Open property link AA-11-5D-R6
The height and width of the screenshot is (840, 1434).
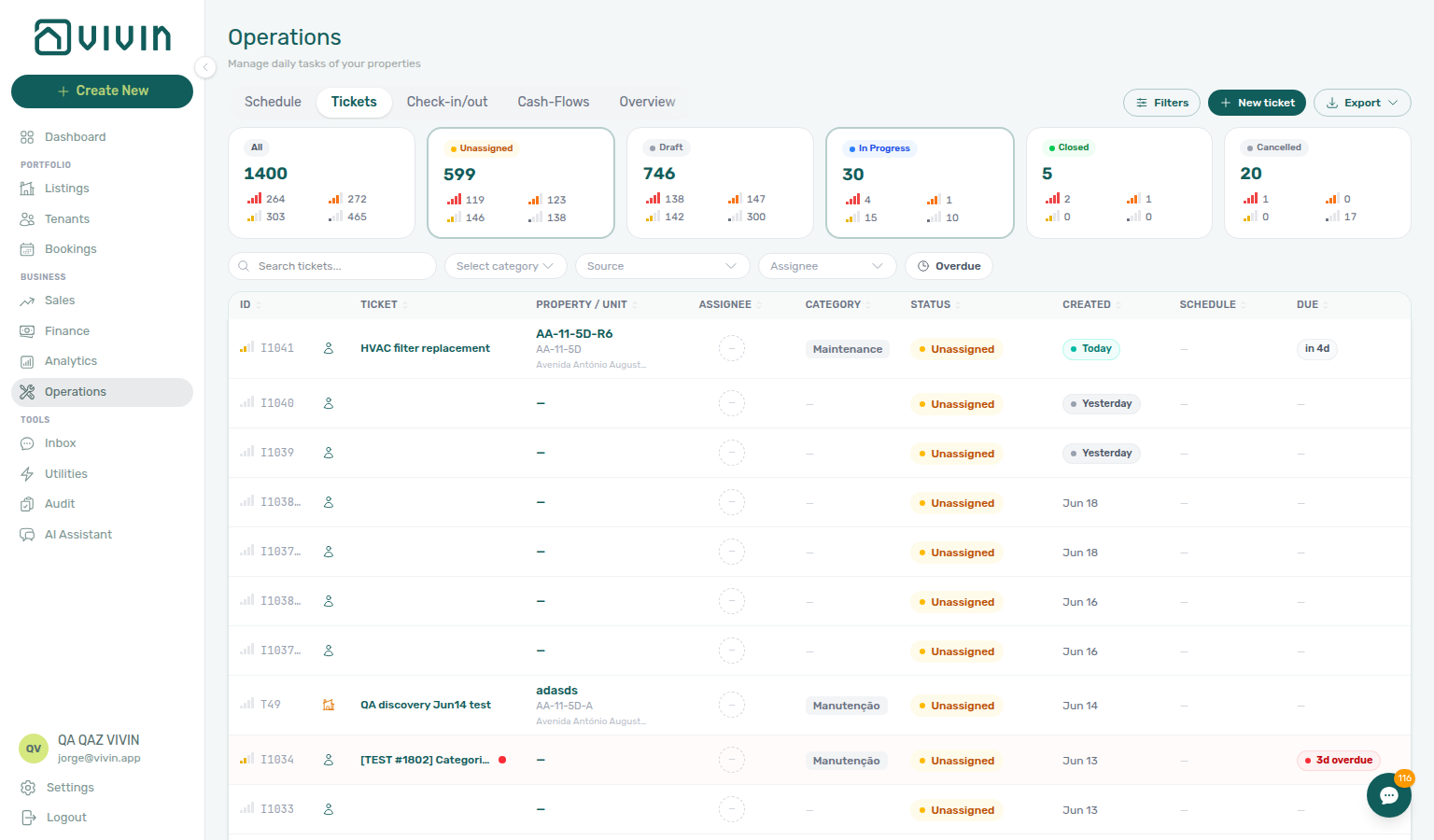point(574,334)
